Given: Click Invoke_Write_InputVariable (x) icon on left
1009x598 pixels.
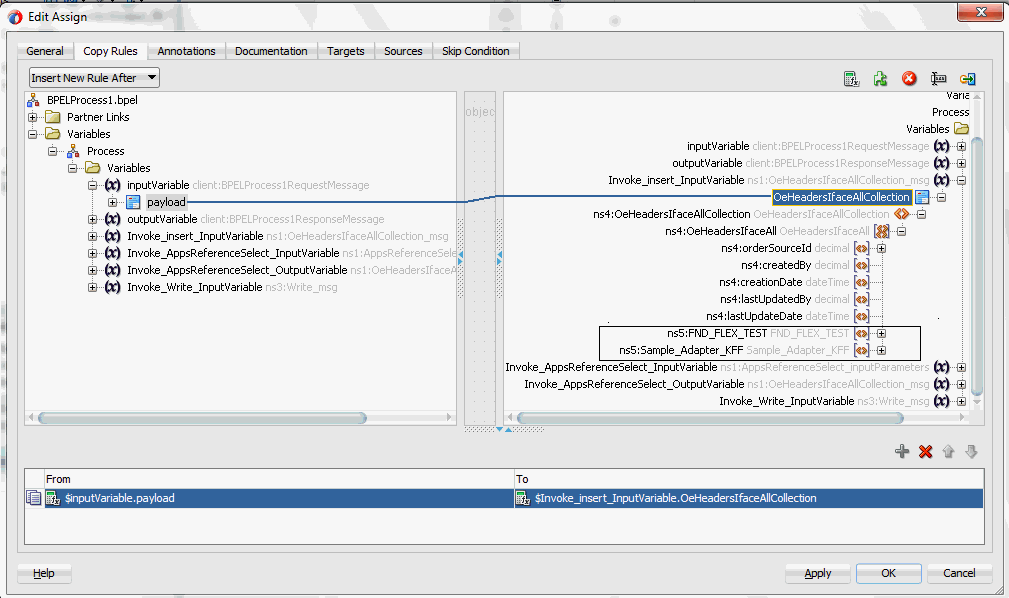Looking at the screenshot, I should (x=113, y=287).
